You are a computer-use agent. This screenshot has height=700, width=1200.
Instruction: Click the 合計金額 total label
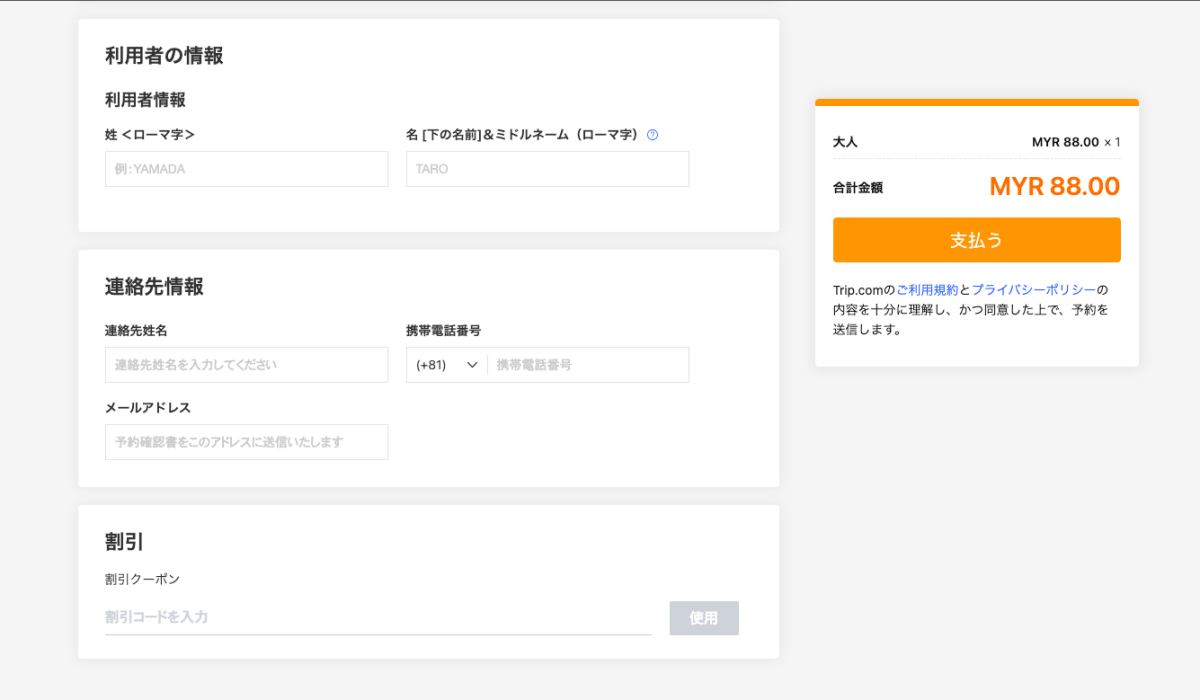pyautogui.click(x=858, y=187)
